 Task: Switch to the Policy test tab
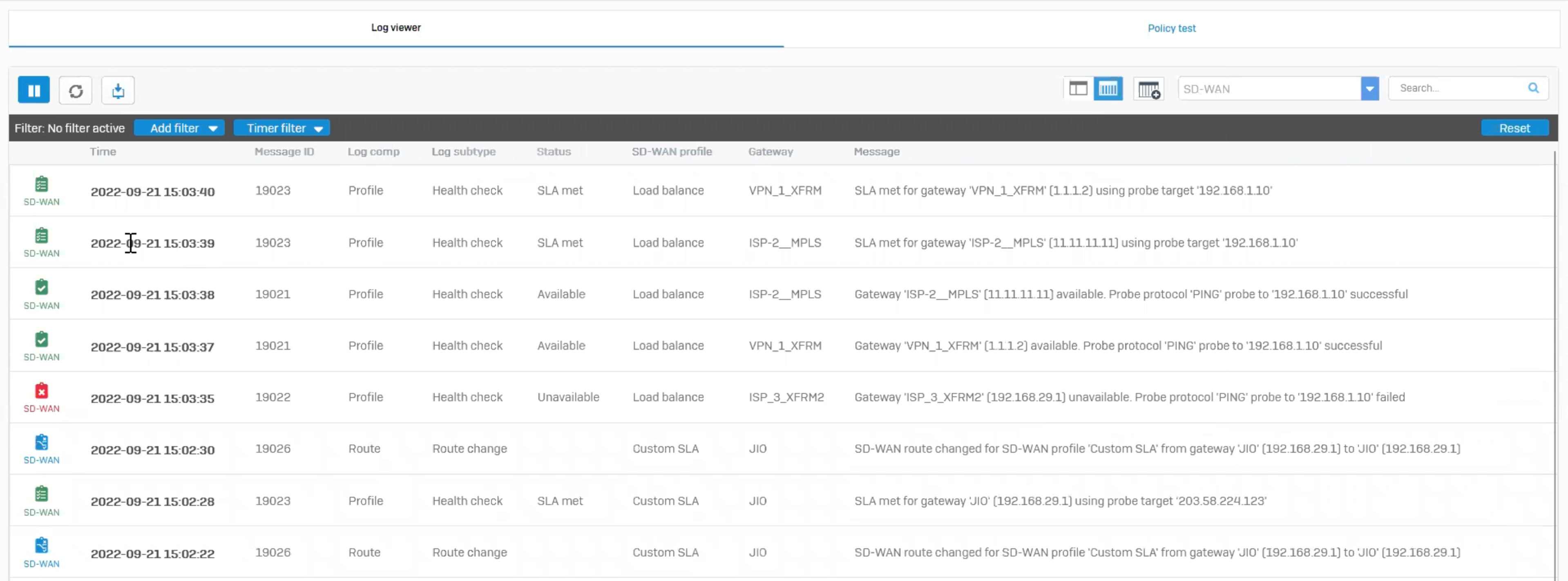pyautogui.click(x=1171, y=28)
